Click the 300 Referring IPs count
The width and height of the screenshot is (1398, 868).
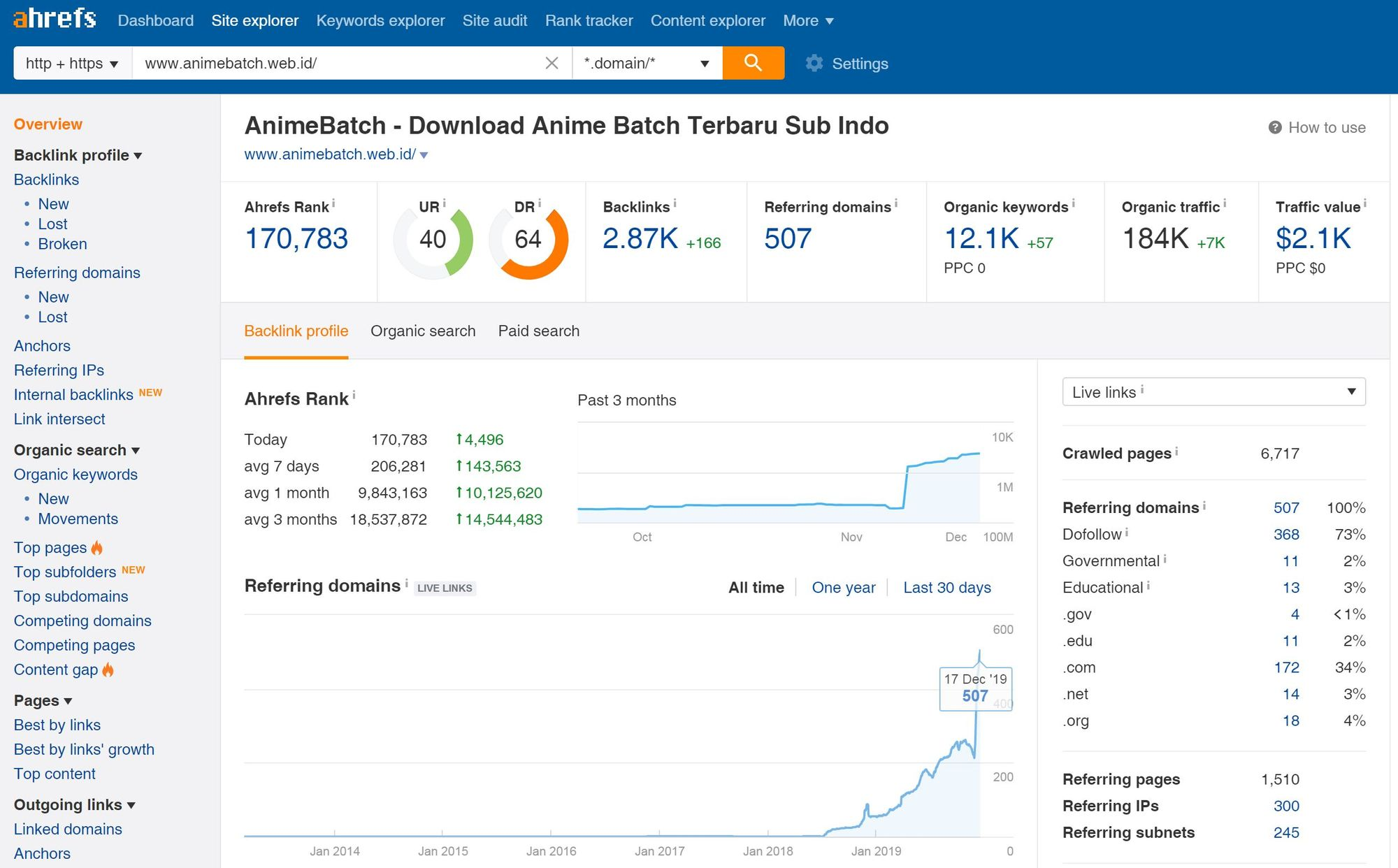[1286, 806]
